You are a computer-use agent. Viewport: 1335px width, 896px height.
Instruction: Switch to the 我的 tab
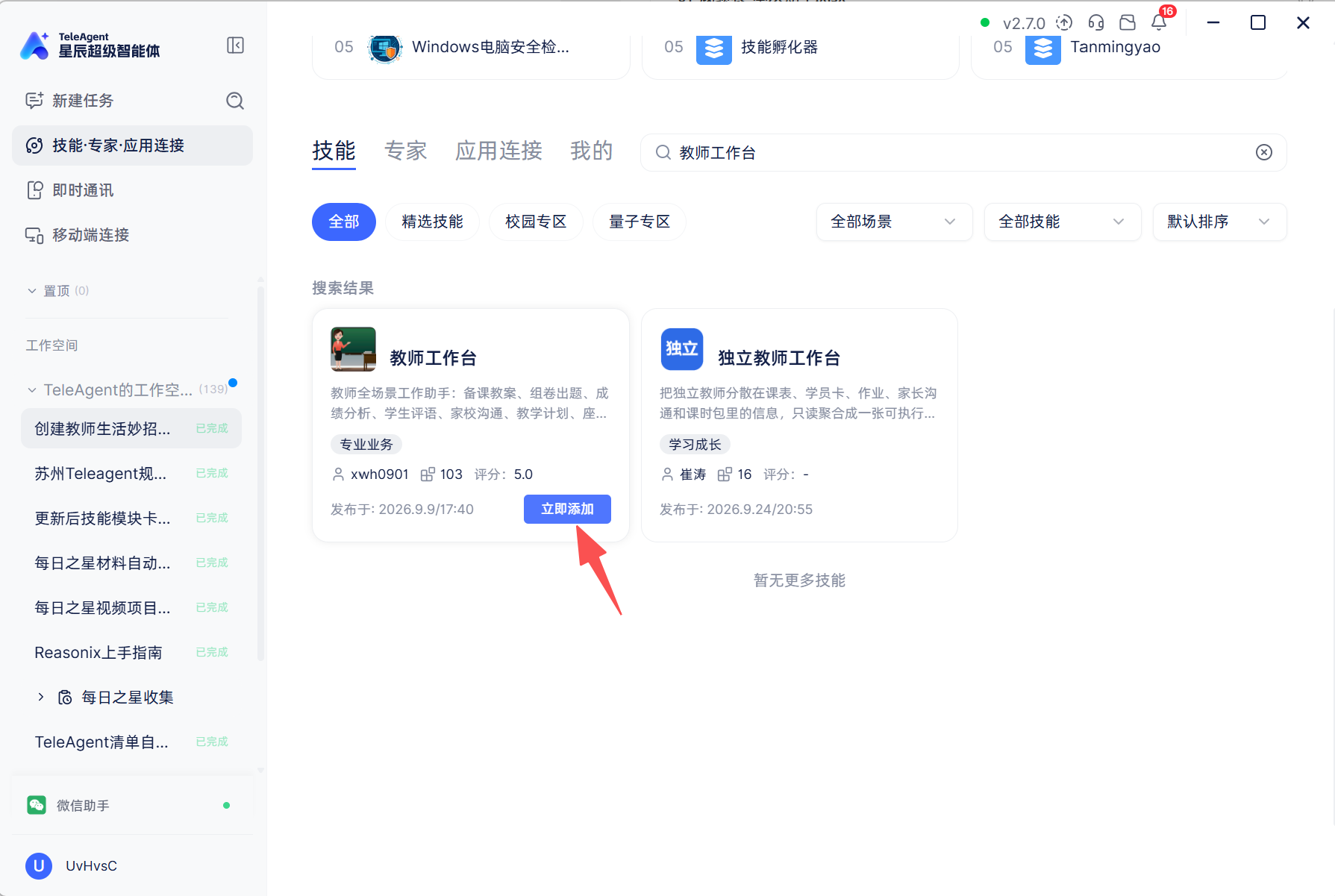(591, 151)
